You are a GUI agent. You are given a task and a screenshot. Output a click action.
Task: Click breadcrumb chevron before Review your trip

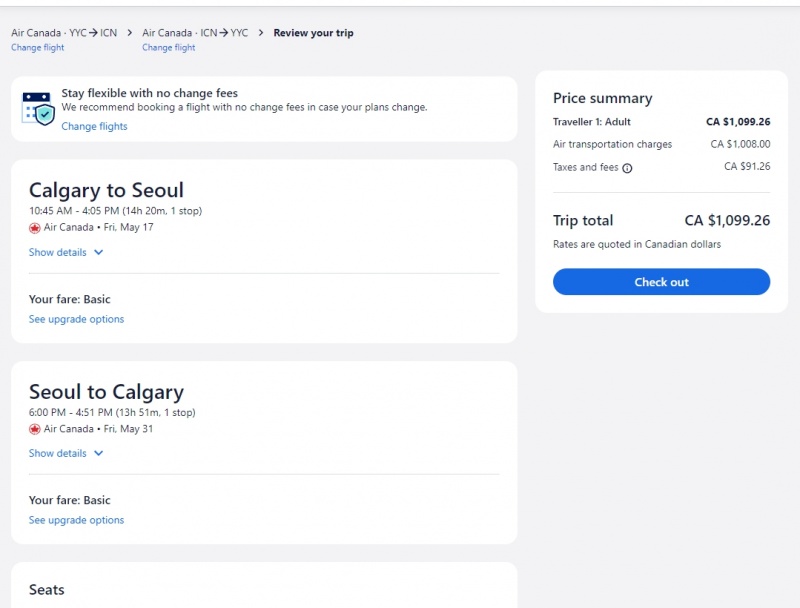click(x=261, y=33)
